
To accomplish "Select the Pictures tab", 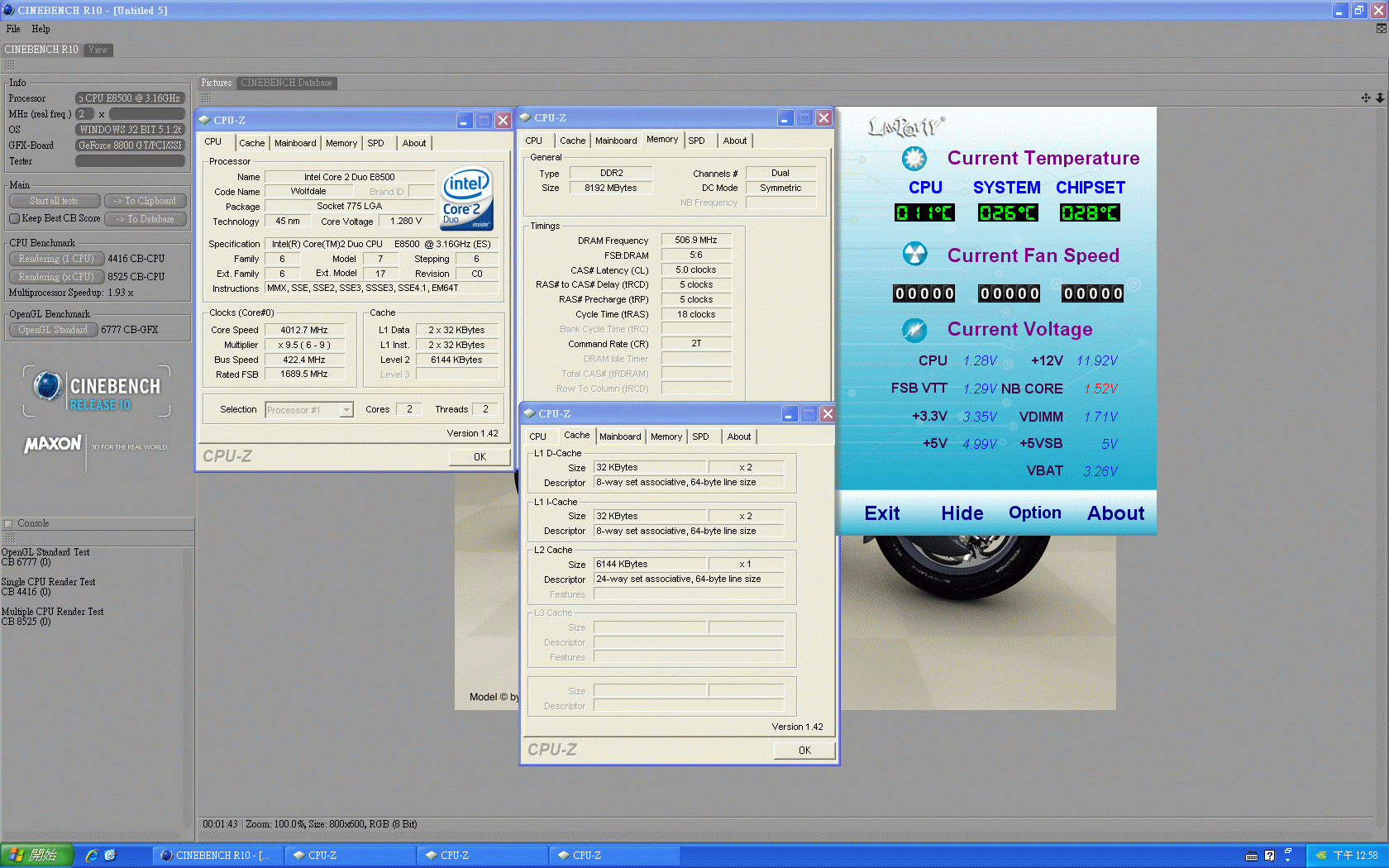I will (217, 83).
